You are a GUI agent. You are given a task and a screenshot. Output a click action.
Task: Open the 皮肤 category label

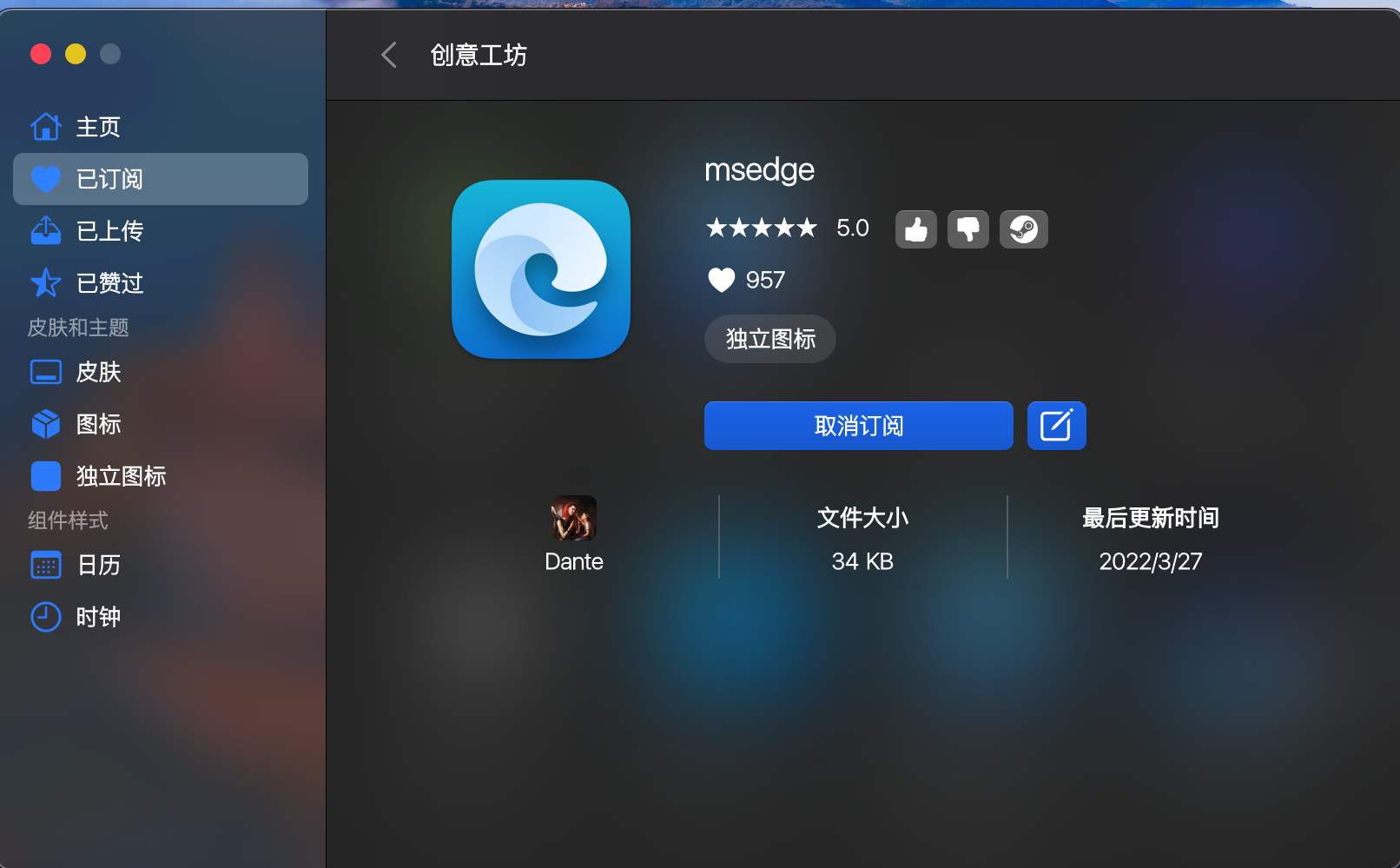(x=98, y=372)
